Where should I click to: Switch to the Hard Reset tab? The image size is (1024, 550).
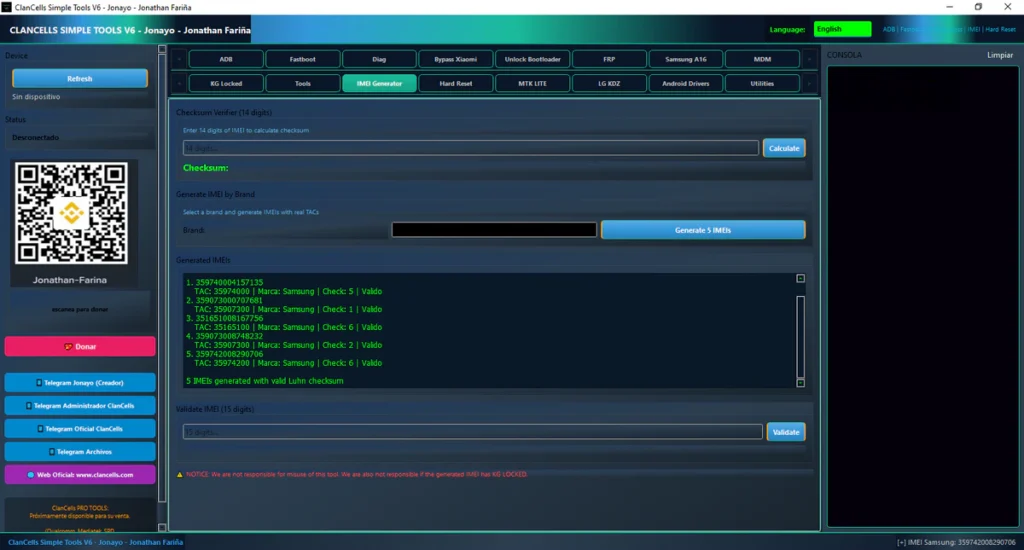click(456, 84)
